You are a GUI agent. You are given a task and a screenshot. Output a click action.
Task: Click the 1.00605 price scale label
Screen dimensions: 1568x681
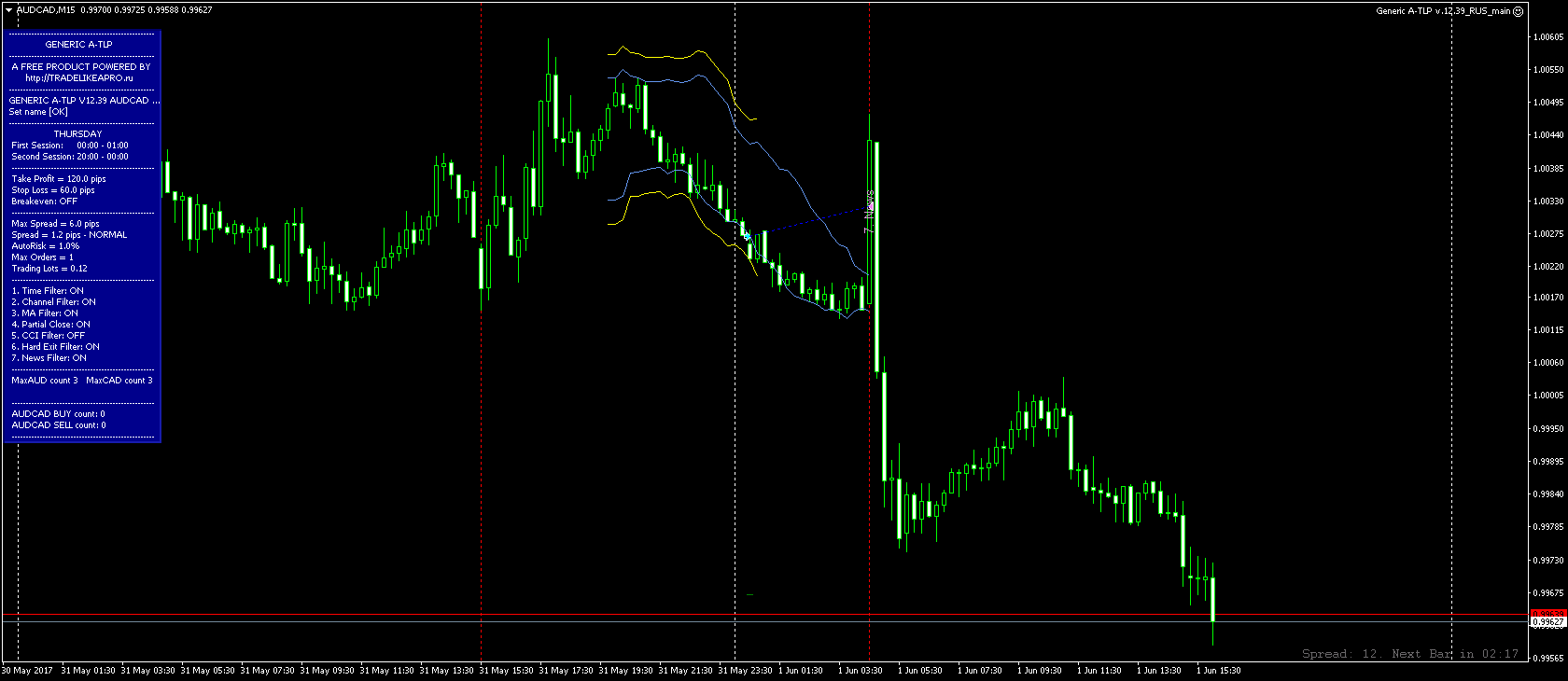pos(1549,37)
